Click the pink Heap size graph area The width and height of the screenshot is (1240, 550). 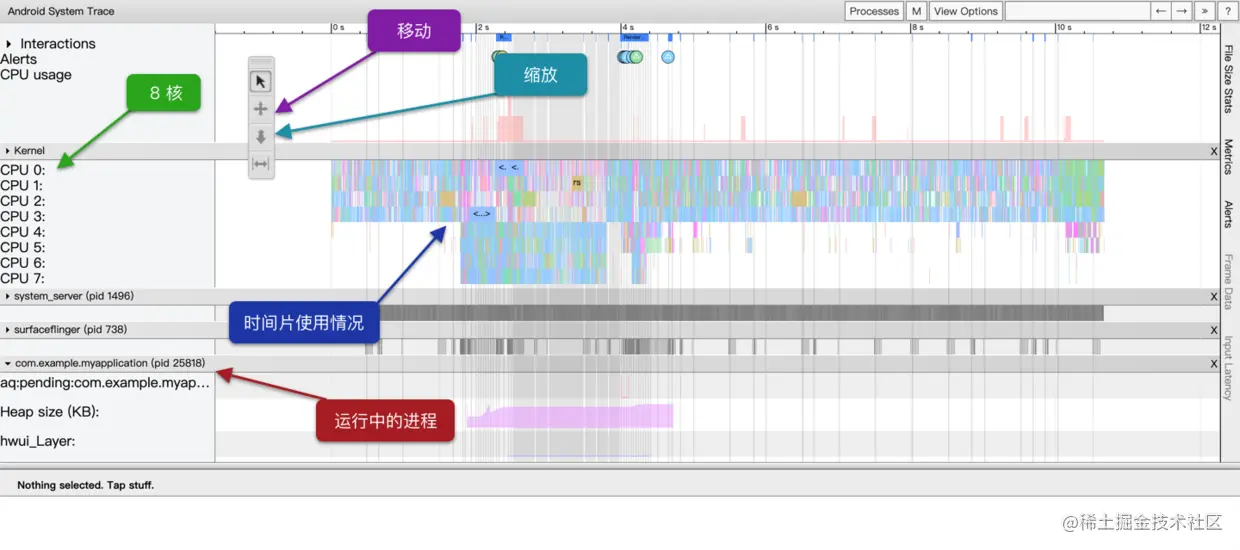click(570, 416)
